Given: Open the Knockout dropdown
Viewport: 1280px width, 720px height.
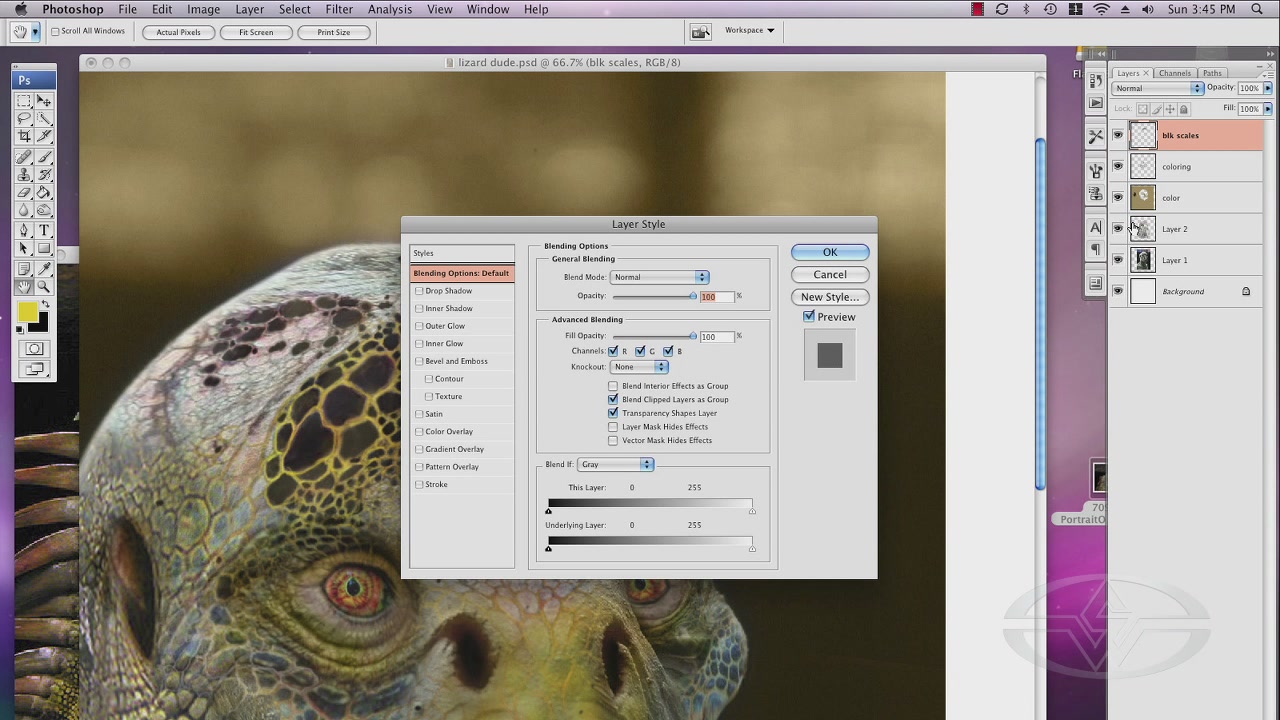Looking at the screenshot, I should point(639,367).
